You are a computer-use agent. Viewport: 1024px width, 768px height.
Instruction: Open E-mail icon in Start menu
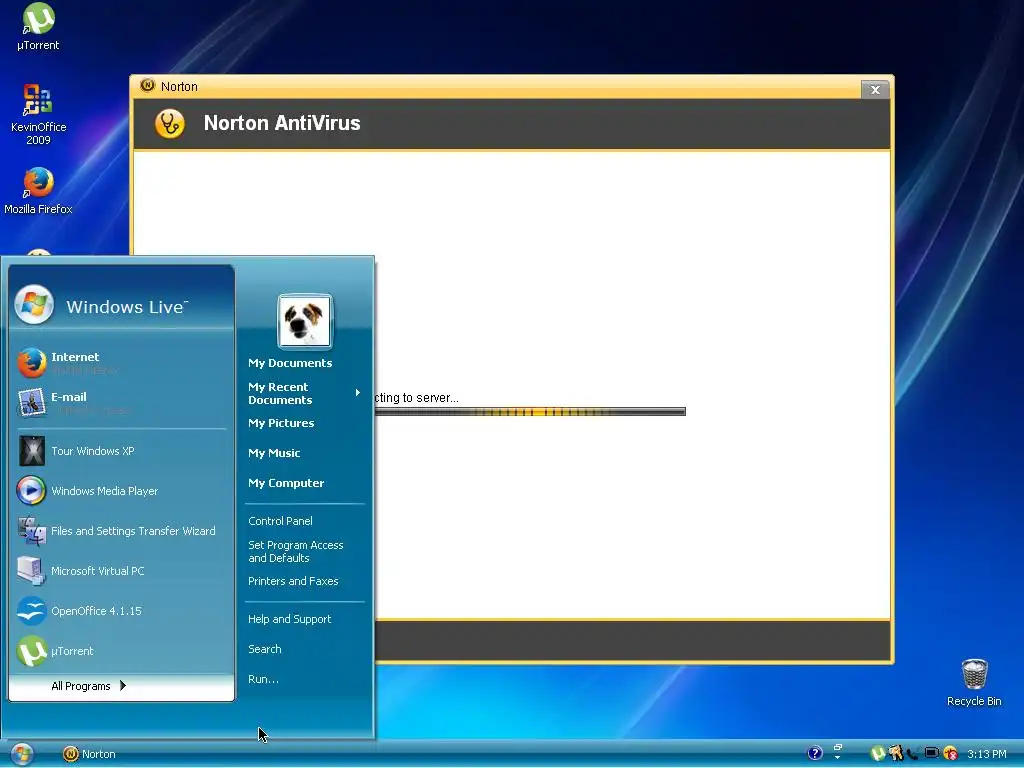[x=31, y=403]
